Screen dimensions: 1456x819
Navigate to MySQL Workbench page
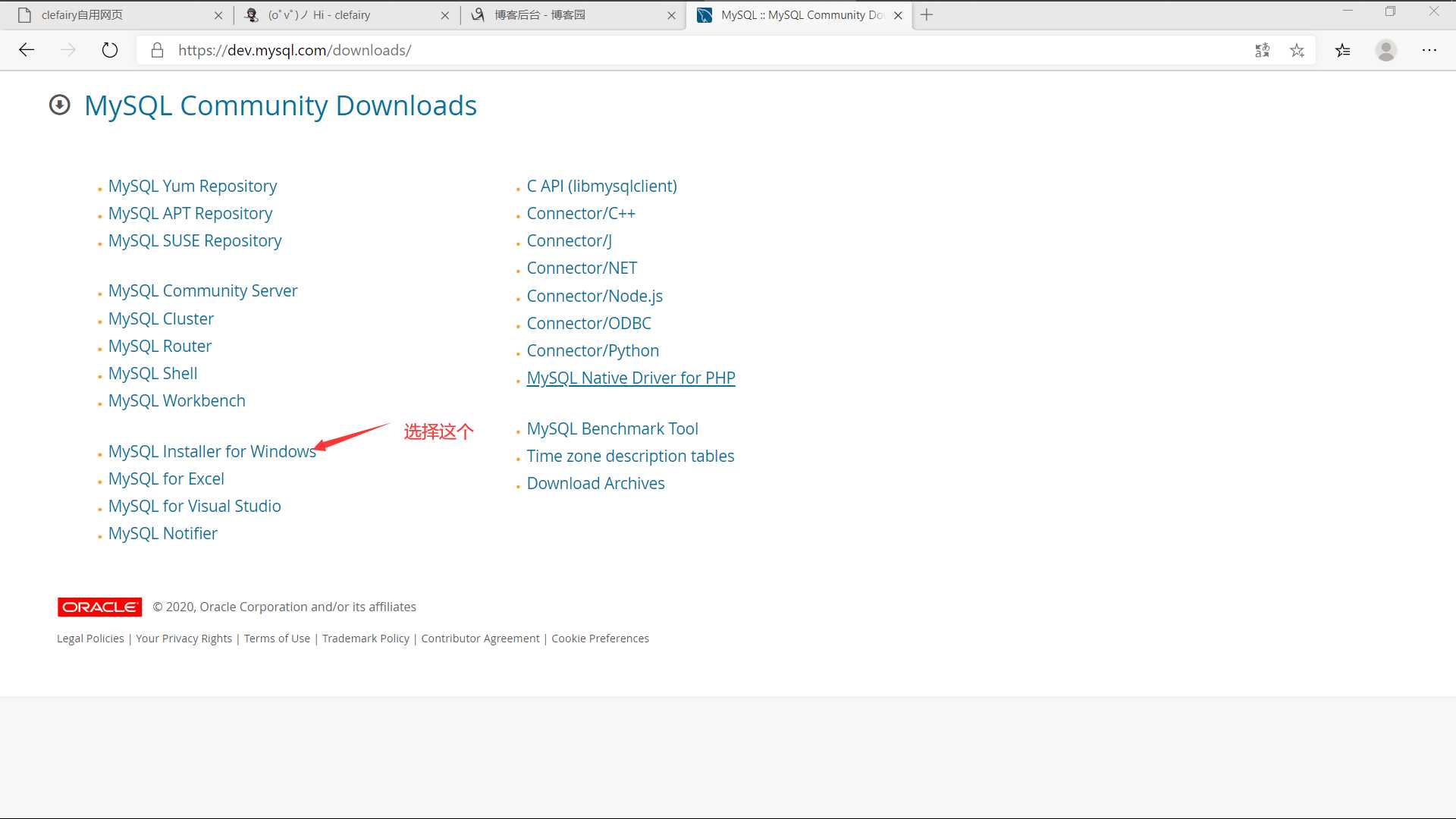[177, 400]
